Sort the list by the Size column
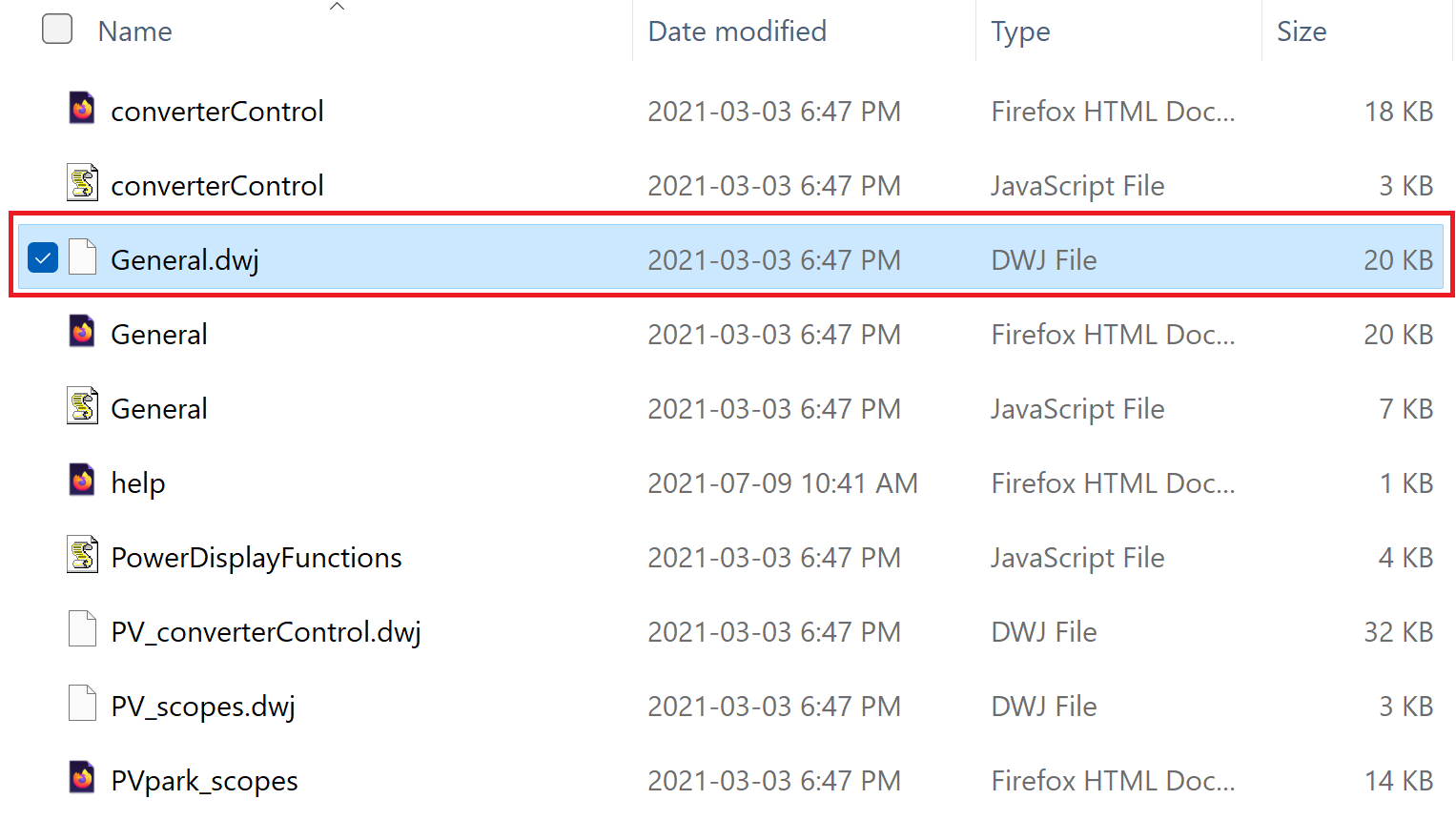The width and height of the screenshot is (1456, 820). click(x=1301, y=31)
